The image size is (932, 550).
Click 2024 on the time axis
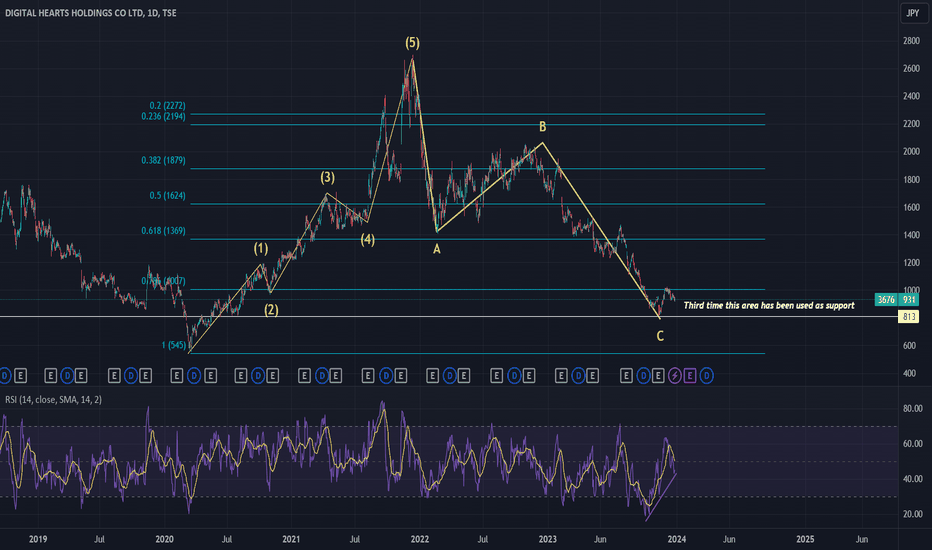pyautogui.click(x=676, y=539)
